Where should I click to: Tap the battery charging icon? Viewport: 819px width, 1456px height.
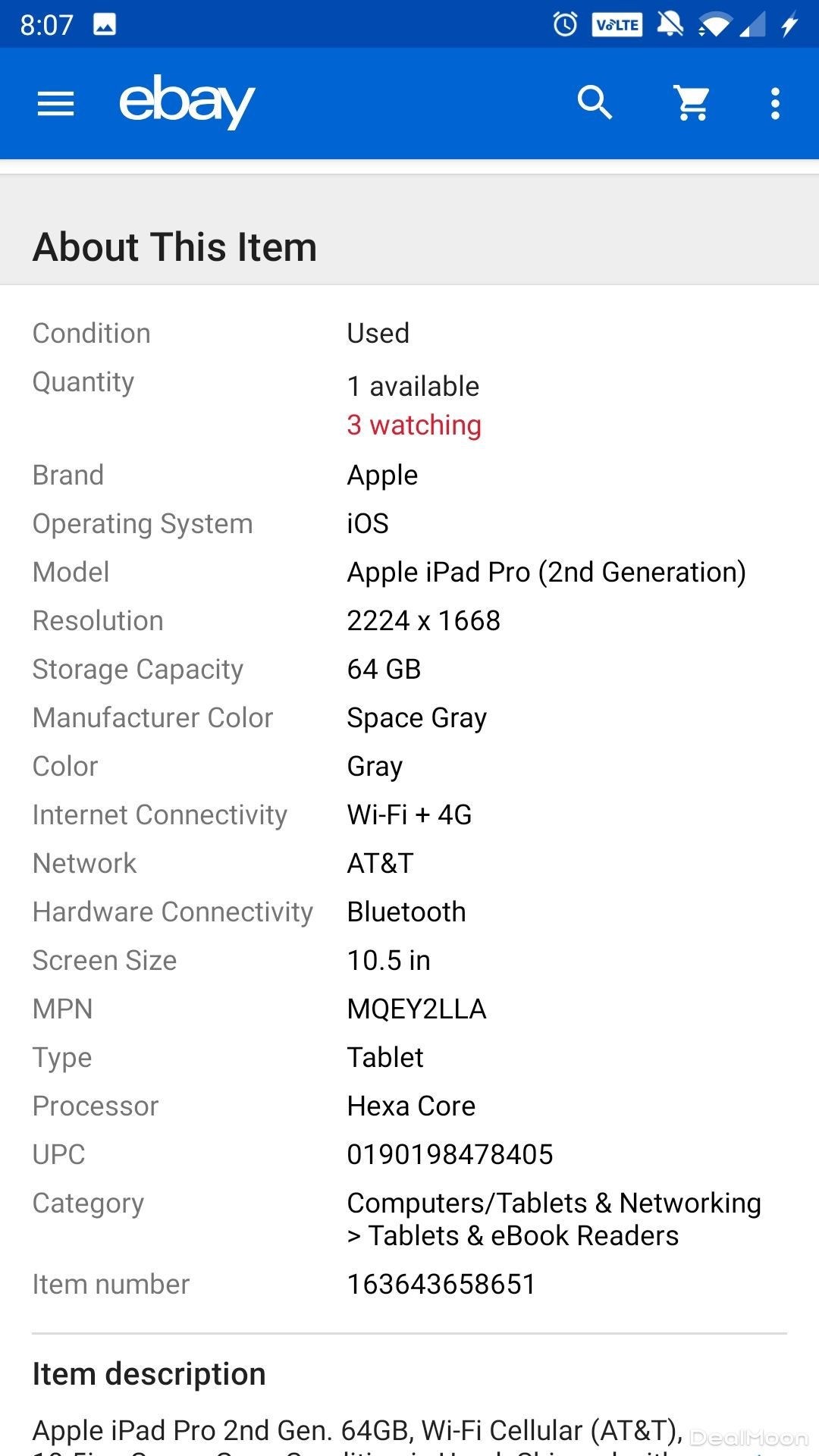(x=789, y=25)
